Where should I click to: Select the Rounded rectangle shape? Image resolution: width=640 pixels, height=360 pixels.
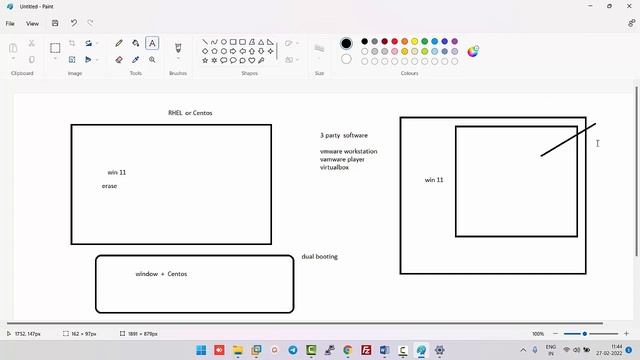(242, 42)
